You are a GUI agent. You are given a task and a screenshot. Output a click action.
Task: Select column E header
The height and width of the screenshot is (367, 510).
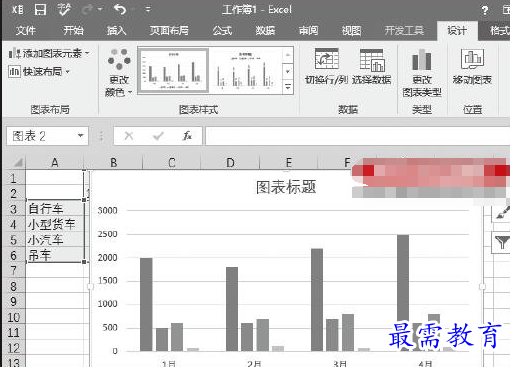click(x=289, y=163)
